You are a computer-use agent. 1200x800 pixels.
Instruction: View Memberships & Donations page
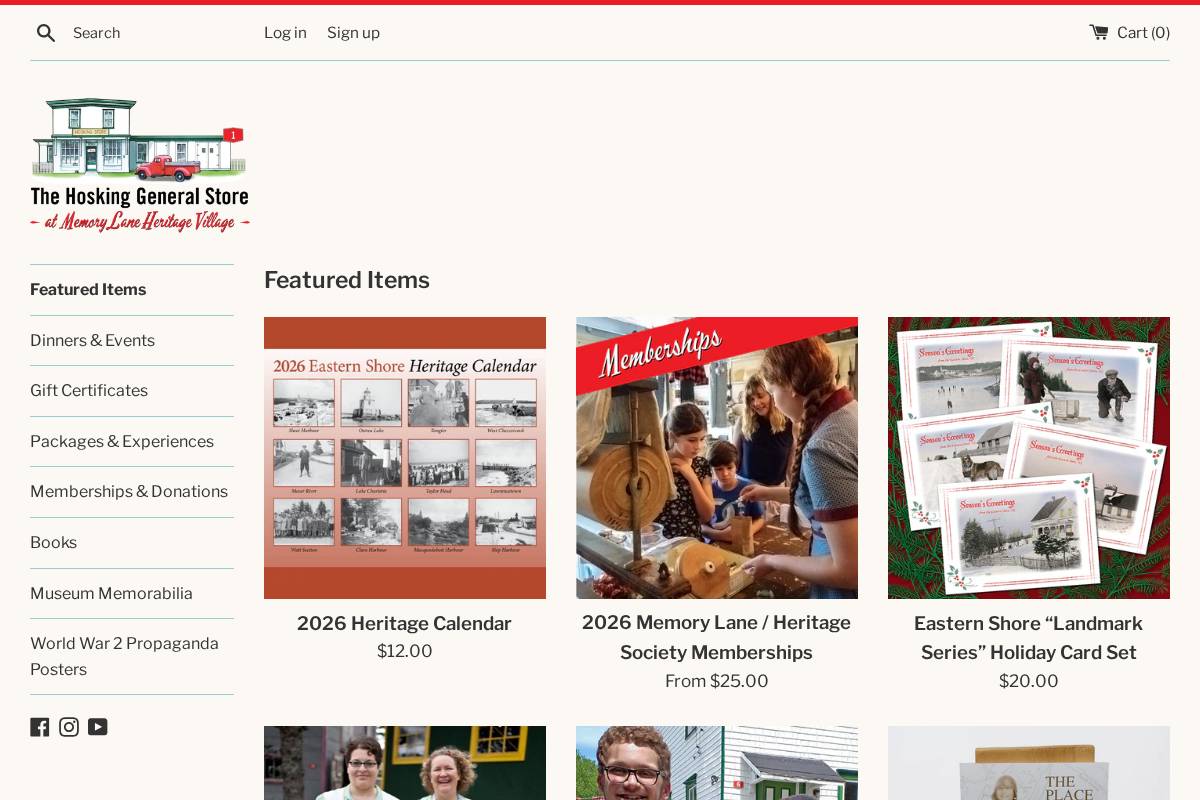point(129,492)
